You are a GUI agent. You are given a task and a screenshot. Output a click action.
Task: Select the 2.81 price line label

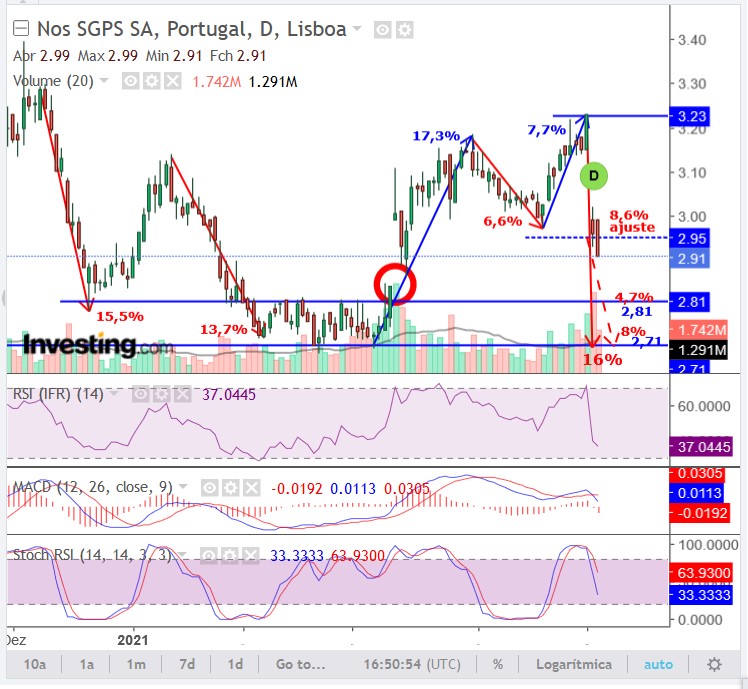[x=690, y=302]
